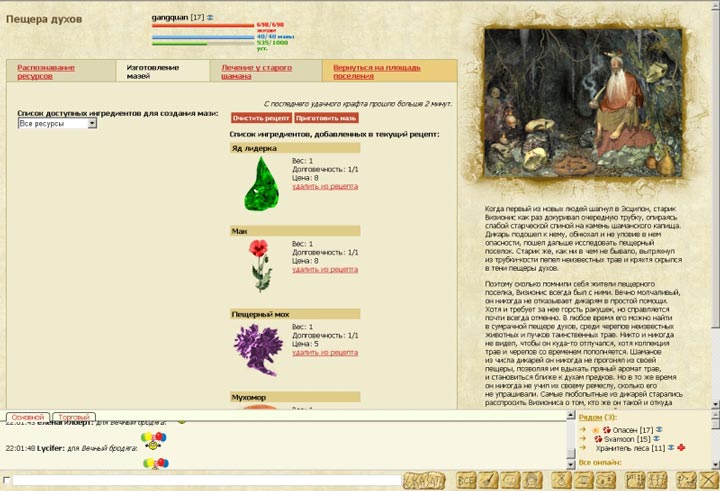Switch to the 'Торговый' chat tab

pyautogui.click(x=74, y=417)
